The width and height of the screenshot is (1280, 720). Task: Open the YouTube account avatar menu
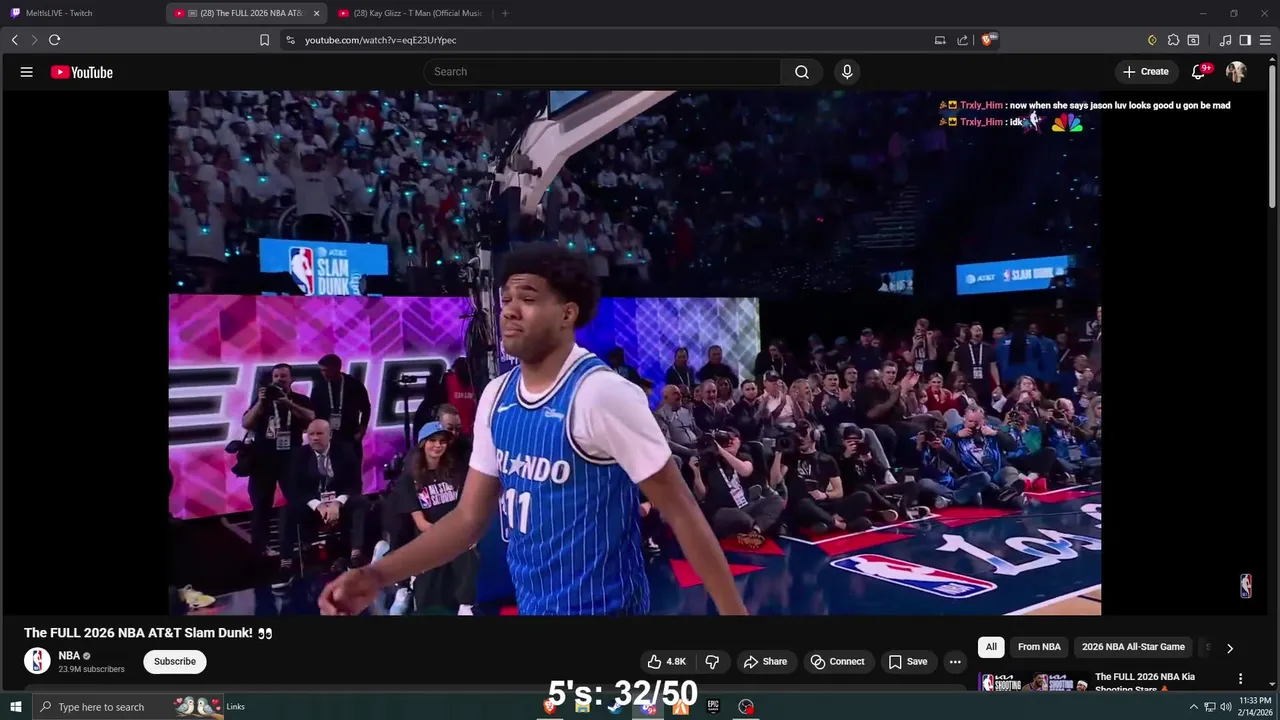point(1236,72)
